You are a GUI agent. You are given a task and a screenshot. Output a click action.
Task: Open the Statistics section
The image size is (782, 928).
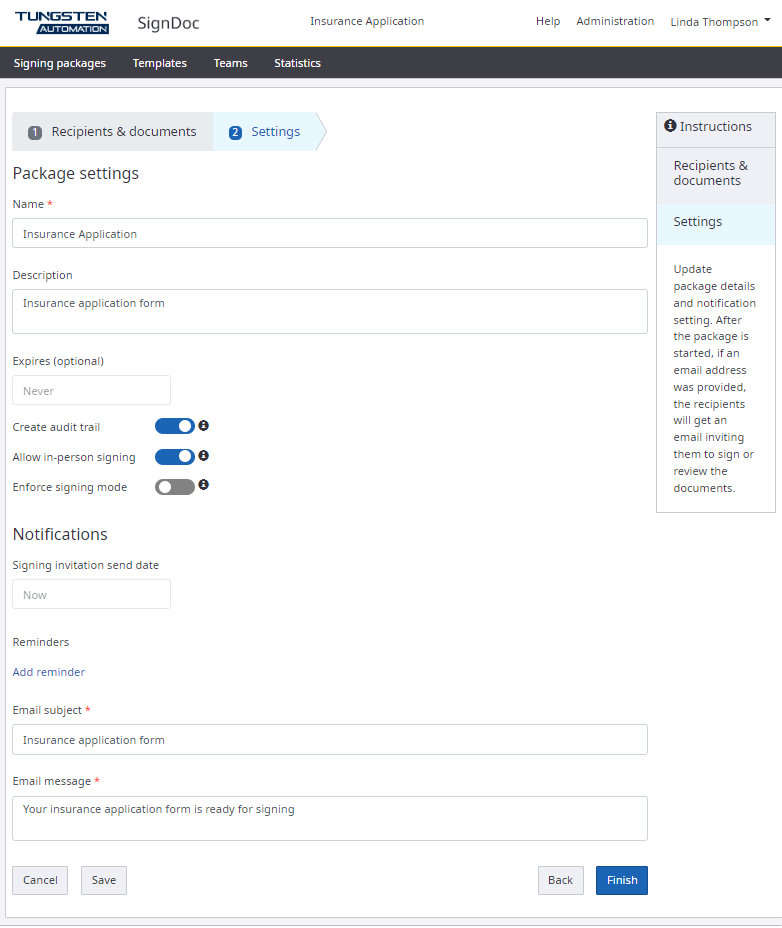(297, 62)
